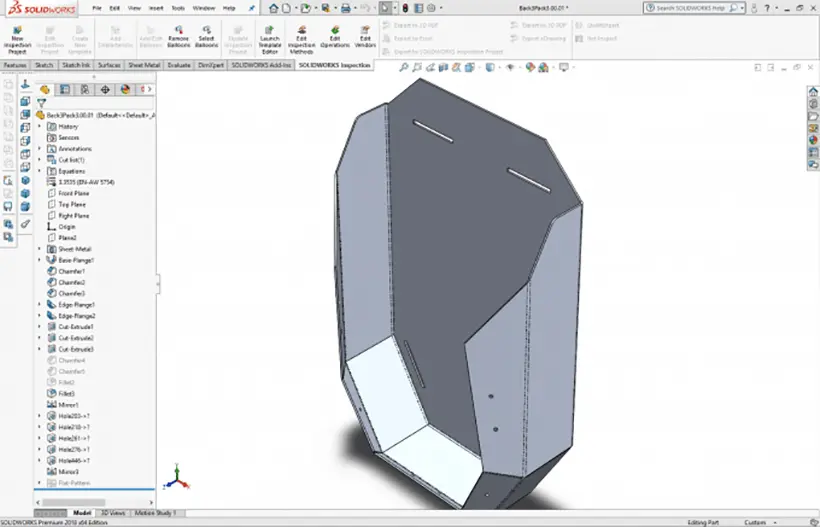Screen dimensions: 820x527
Task: Click the feature tree horizontal scrollbar
Action: click(73, 502)
